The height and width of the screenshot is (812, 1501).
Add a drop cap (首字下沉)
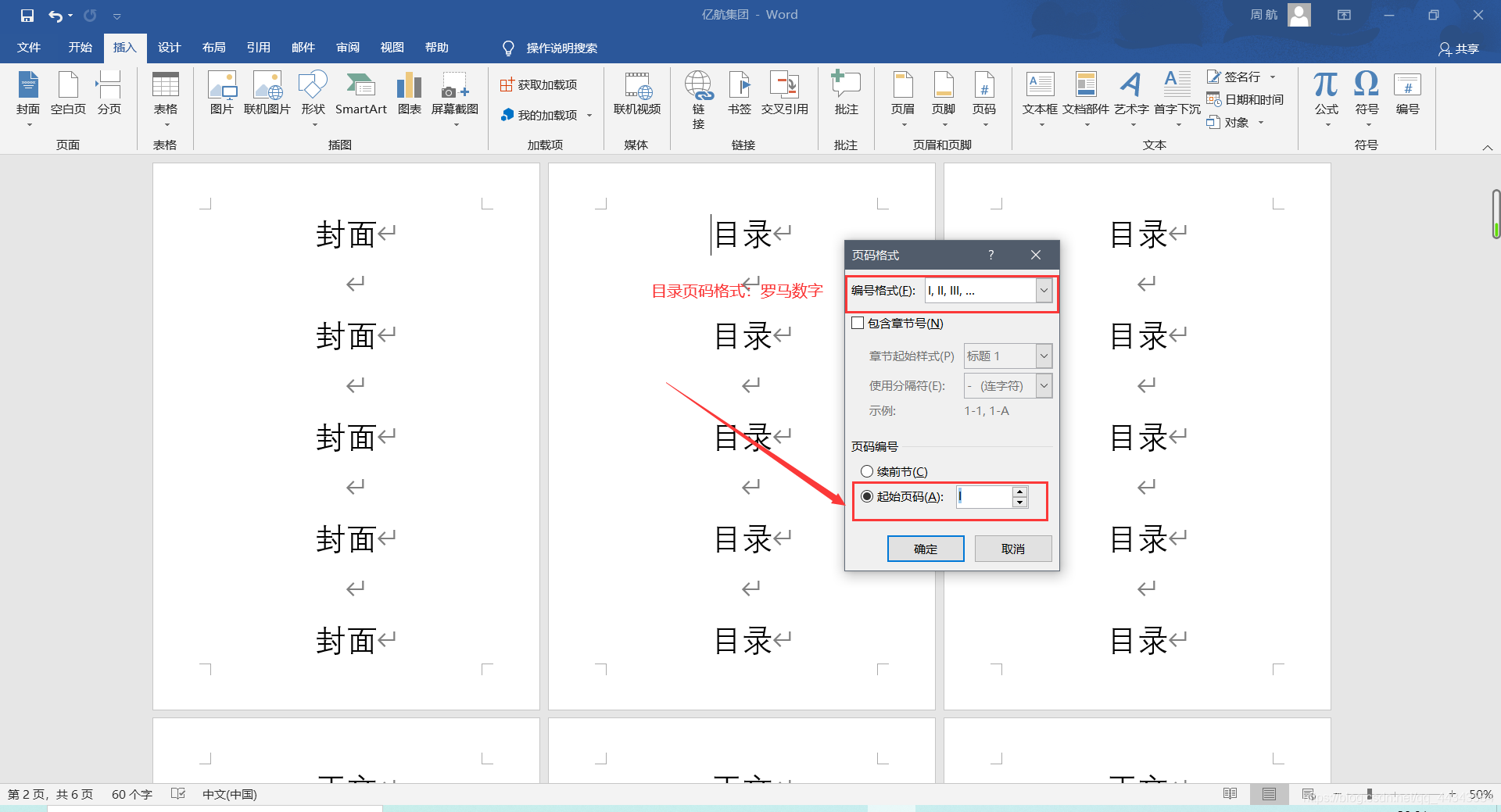tap(1177, 98)
